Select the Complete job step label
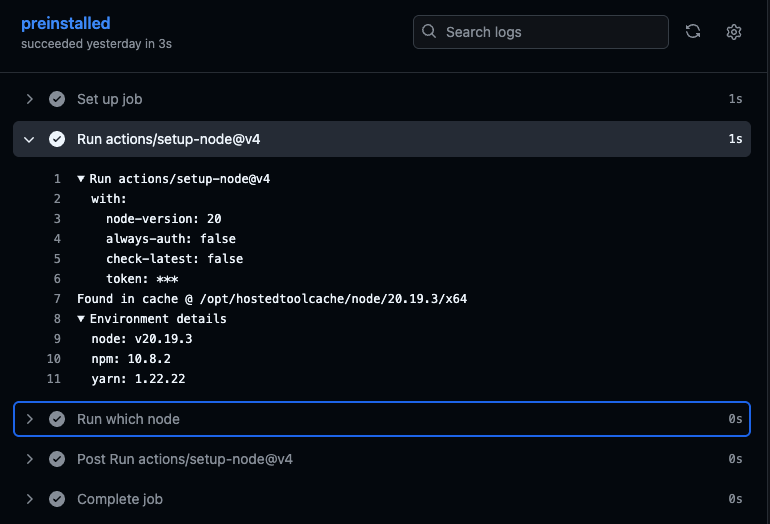The width and height of the screenshot is (770, 524). [x=120, y=499]
